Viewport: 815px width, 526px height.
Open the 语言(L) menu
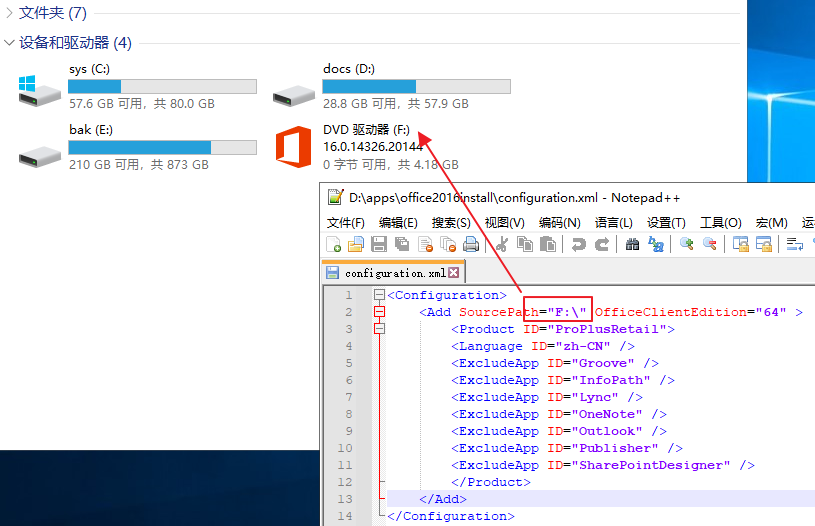pos(613,222)
